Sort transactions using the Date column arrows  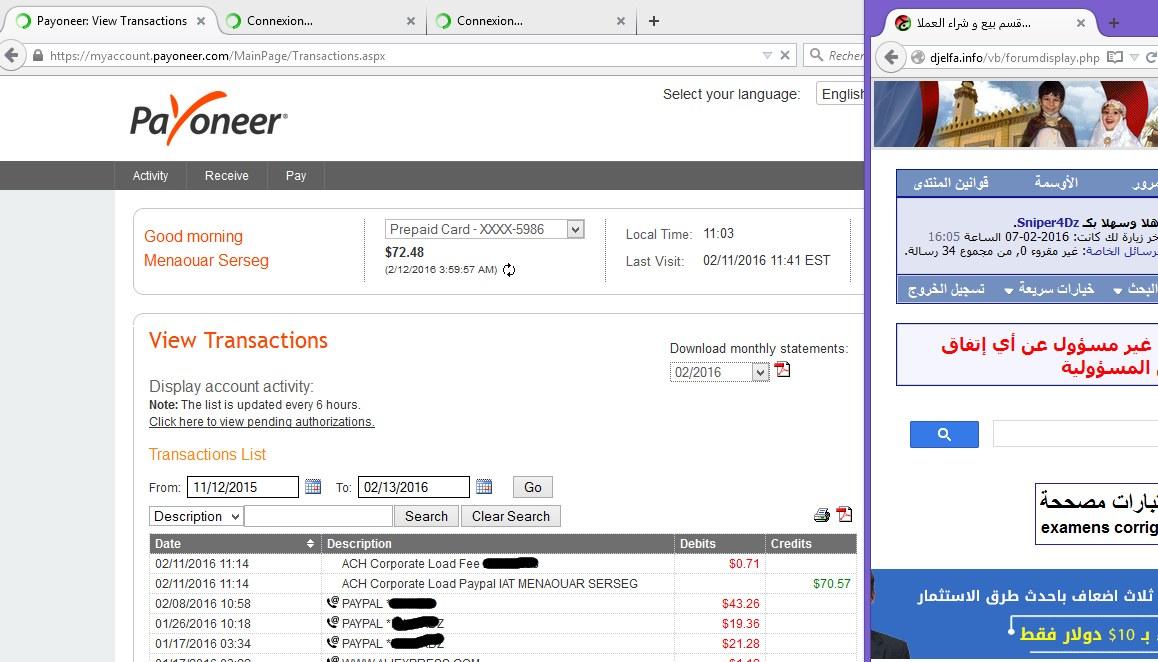coord(311,544)
